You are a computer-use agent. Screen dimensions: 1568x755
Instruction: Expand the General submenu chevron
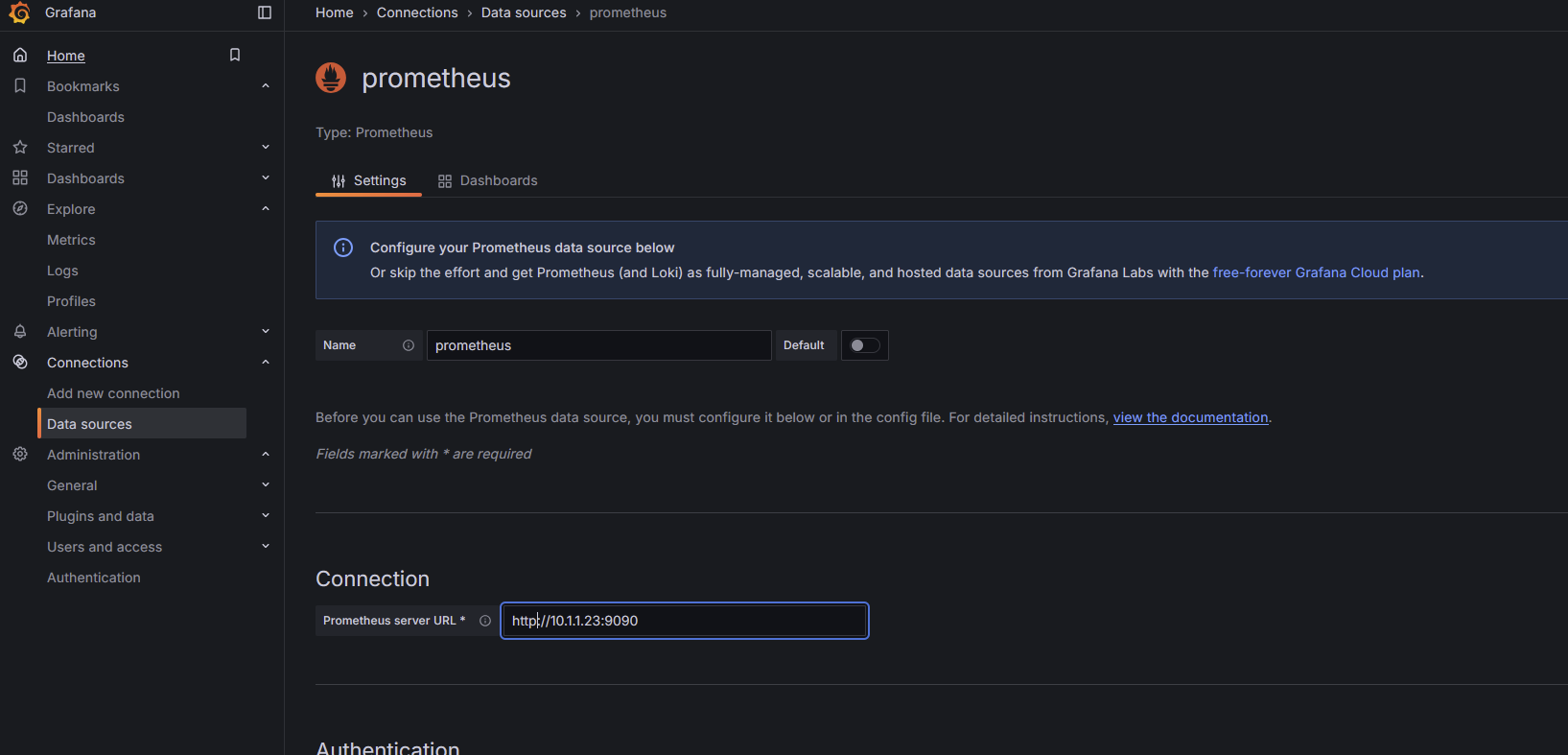tap(266, 484)
